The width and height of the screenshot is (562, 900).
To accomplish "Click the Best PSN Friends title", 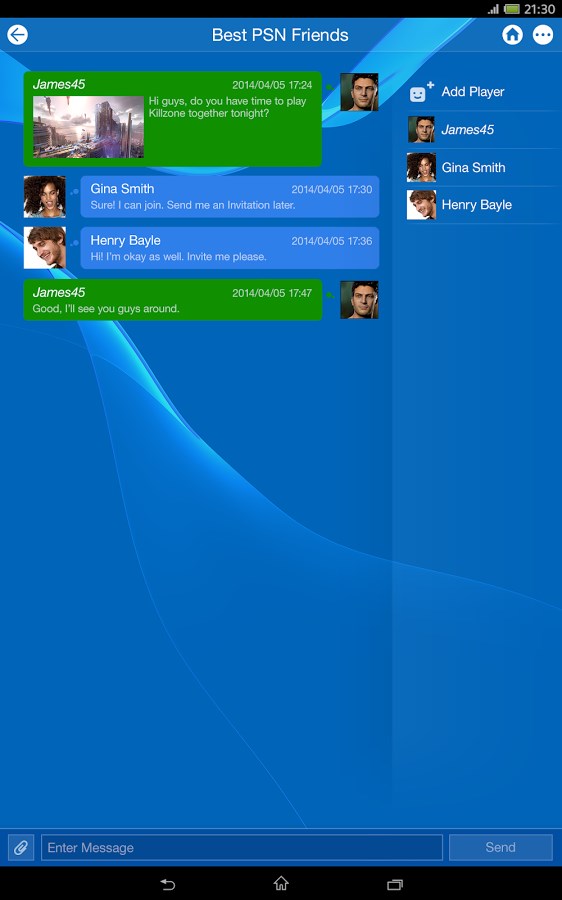I will pos(280,35).
